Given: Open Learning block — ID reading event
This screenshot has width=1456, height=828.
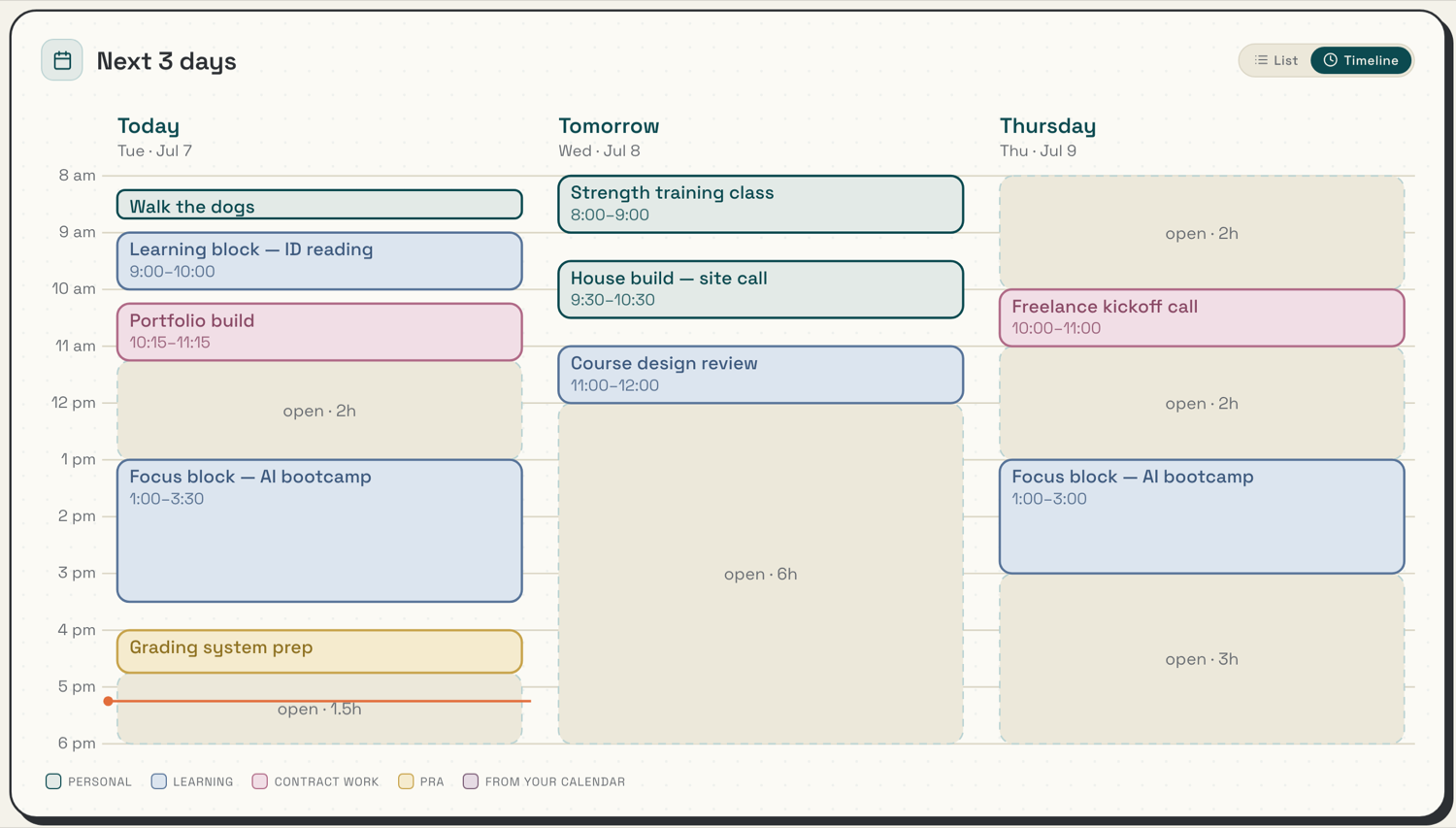Looking at the screenshot, I should coord(319,260).
